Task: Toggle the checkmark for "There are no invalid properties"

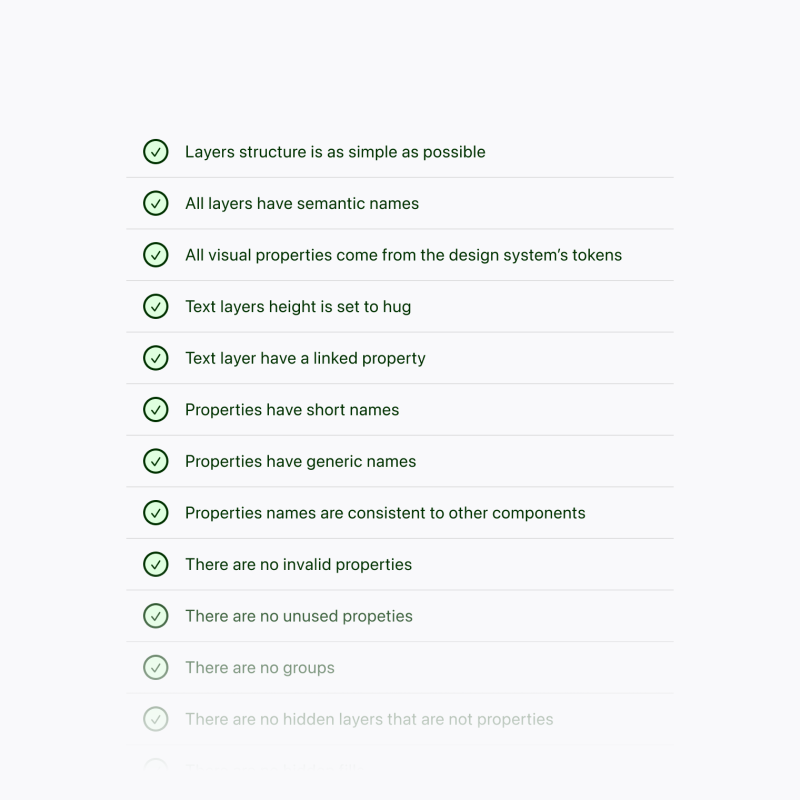Action: point(156,564)
